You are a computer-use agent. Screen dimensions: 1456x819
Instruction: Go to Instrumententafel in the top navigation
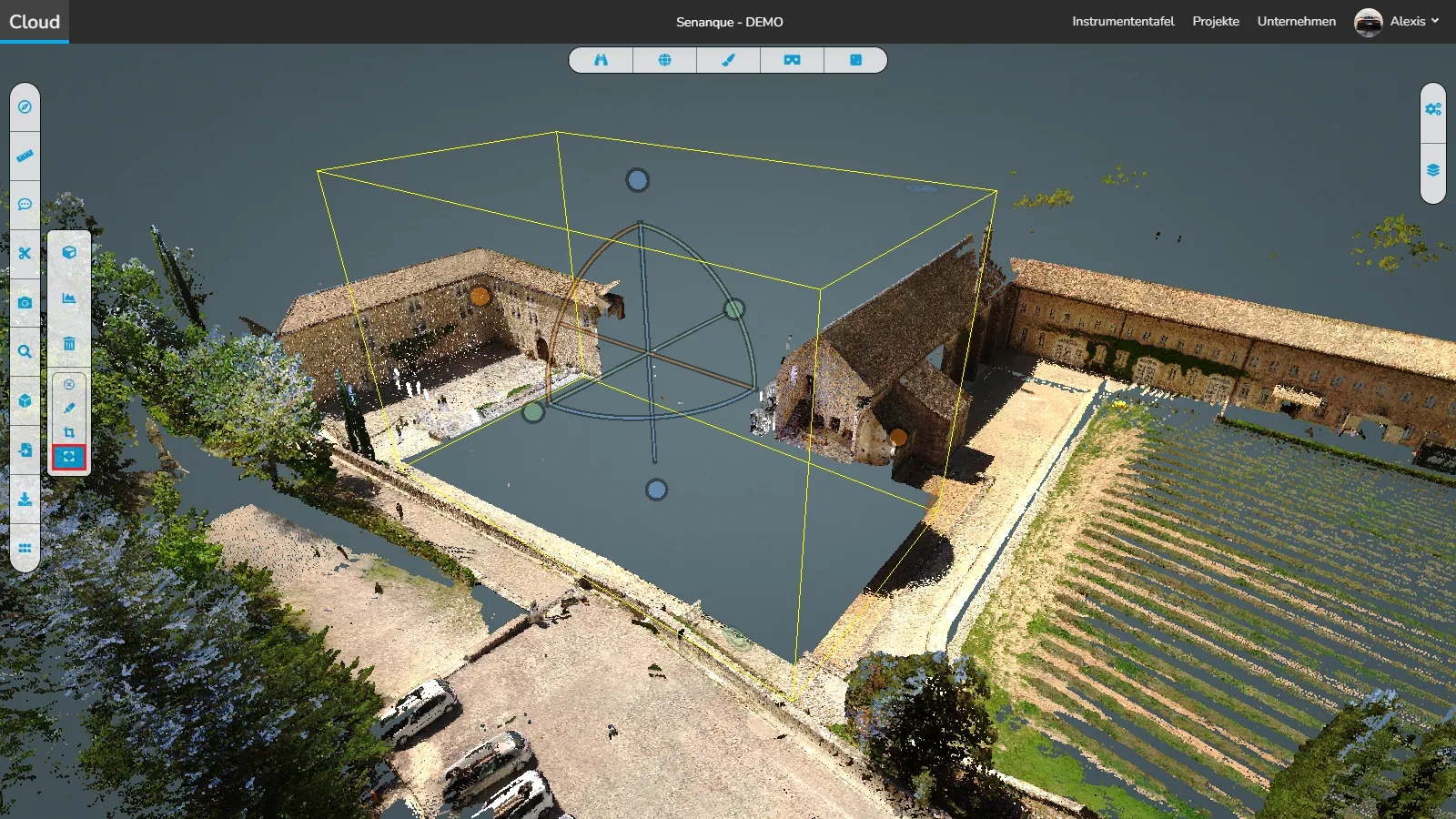pos(1123,22)
